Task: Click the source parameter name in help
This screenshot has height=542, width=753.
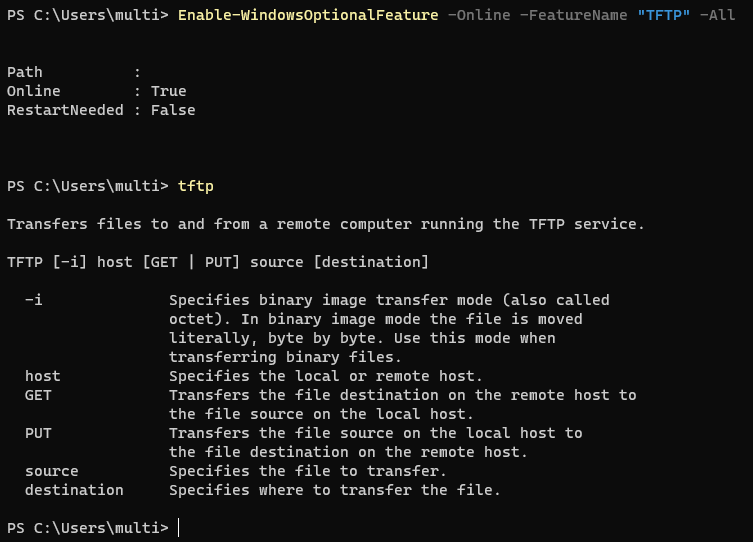Action: [x=51, y=471]
